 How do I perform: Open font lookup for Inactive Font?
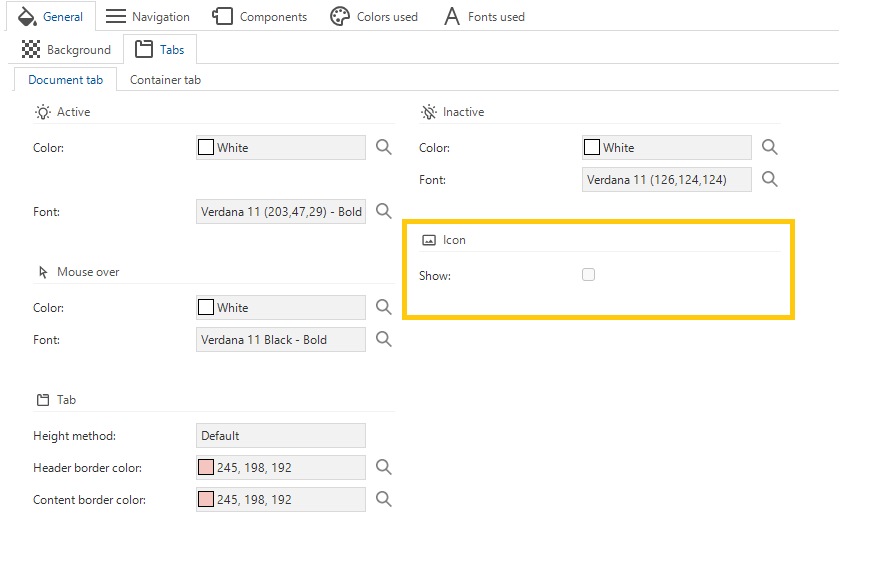tap(770, 179)
